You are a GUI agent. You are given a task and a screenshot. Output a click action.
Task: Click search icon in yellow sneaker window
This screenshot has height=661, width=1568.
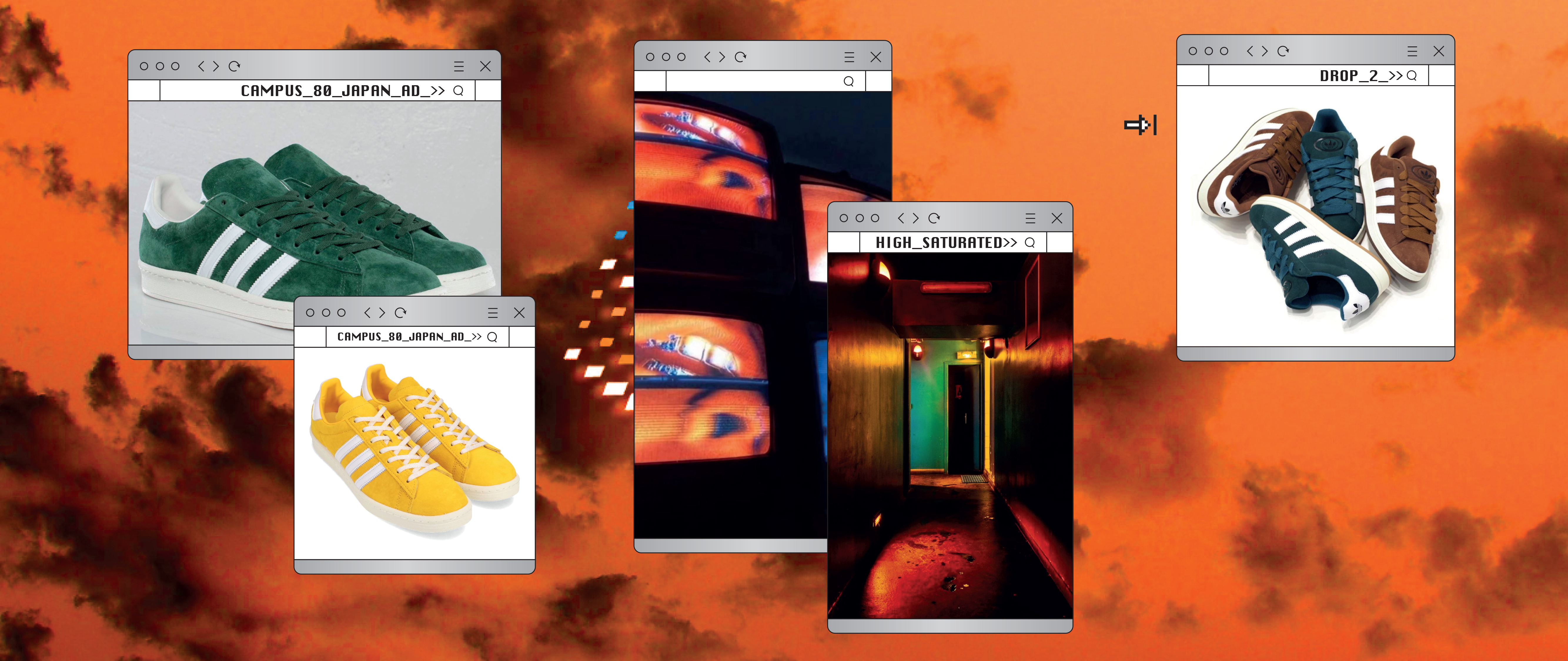click(492, 337)
